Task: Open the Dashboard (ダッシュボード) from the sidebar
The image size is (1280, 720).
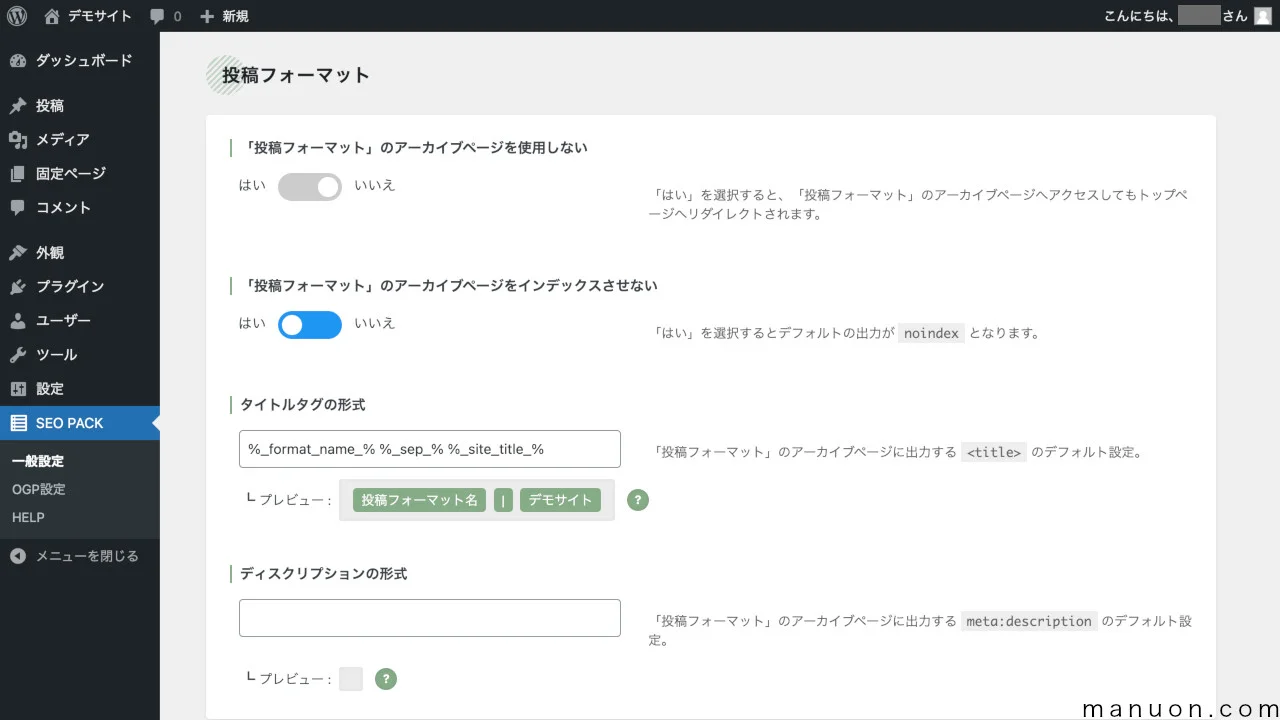Action: [22, 60]
